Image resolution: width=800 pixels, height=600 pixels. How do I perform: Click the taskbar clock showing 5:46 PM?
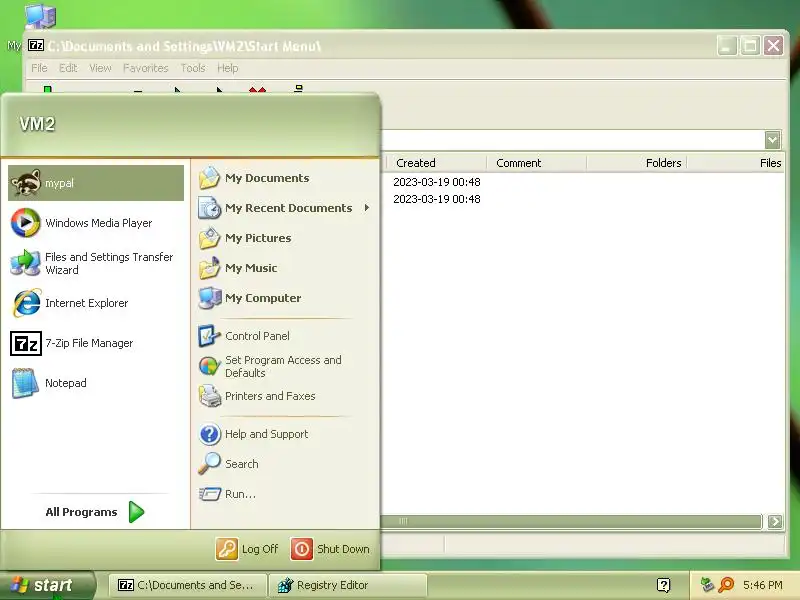pos(763,585)
